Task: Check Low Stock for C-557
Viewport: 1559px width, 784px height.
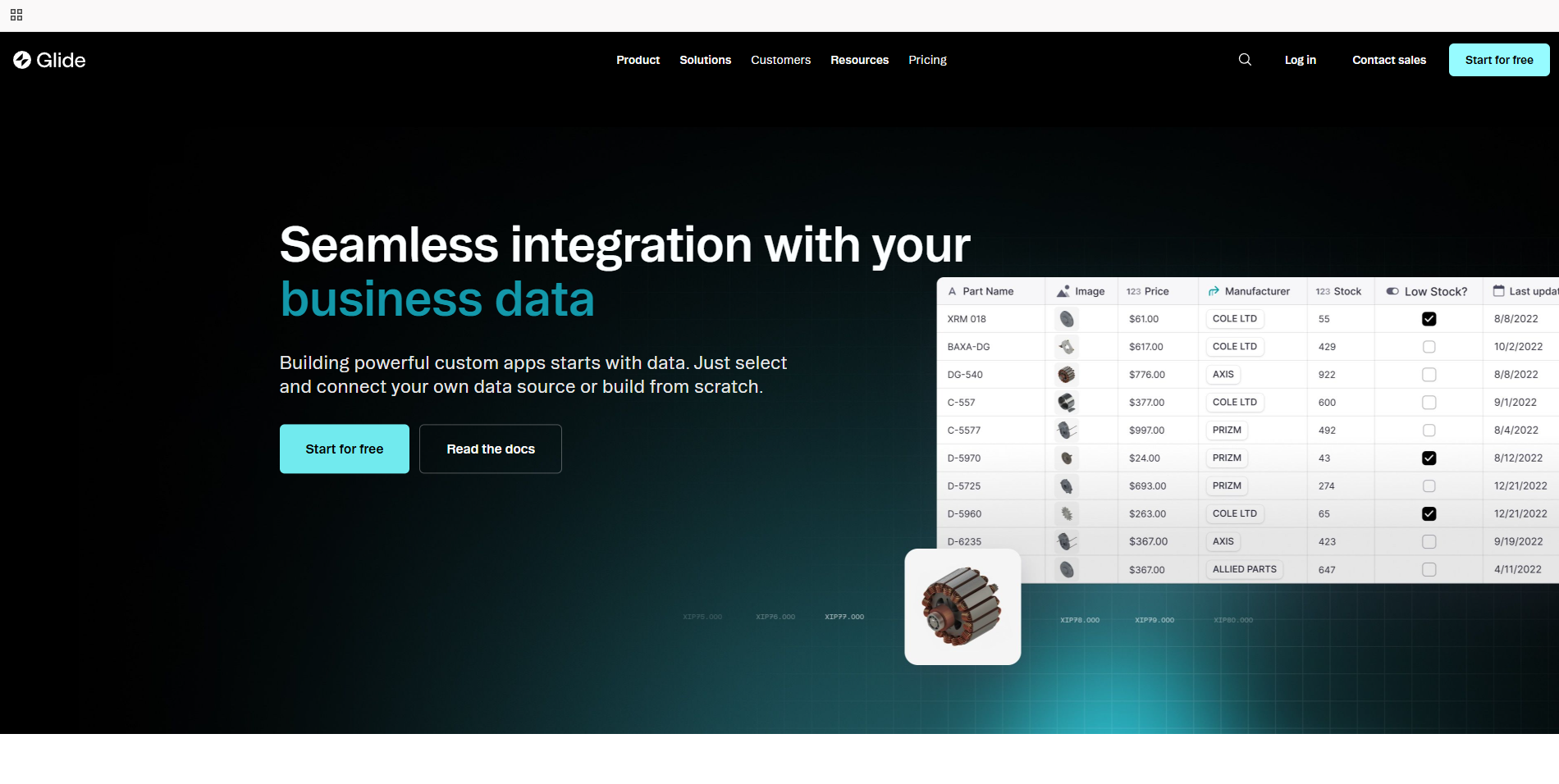Action: click(1429, 403)
